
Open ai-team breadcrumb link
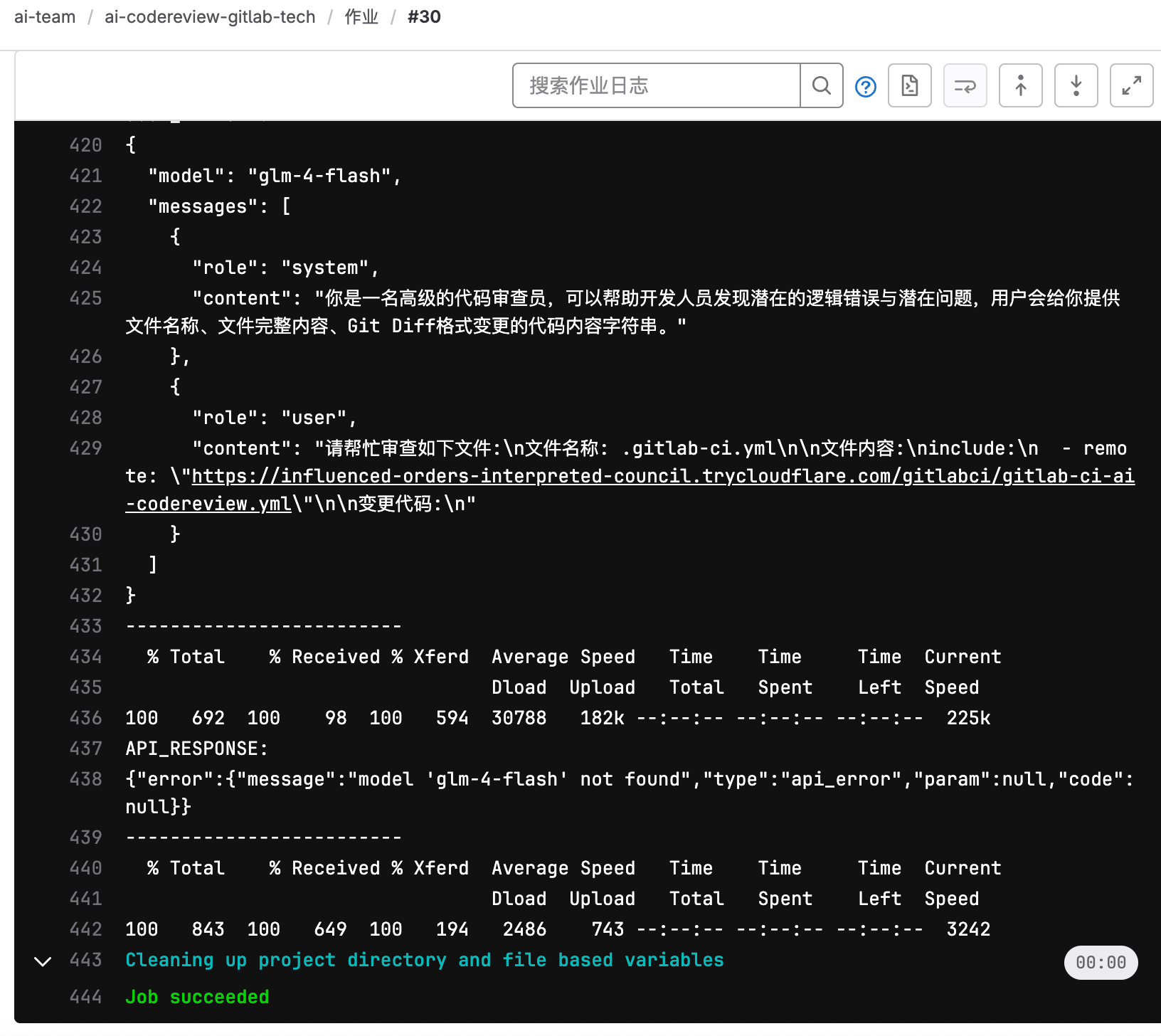pyautogui.click(x=45, y=17)
